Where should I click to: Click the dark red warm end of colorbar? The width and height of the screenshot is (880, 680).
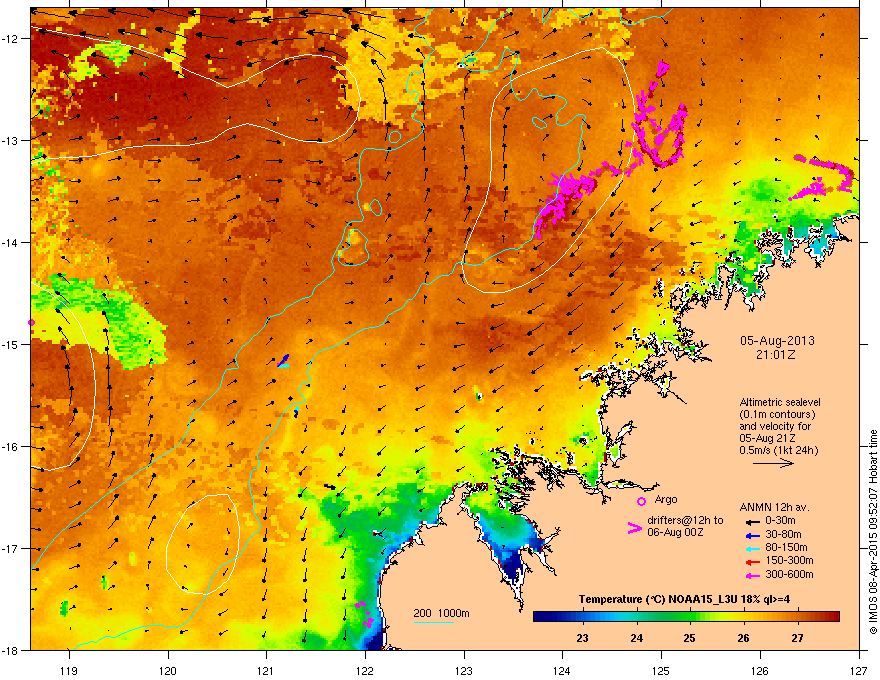(x=833, y=617)
